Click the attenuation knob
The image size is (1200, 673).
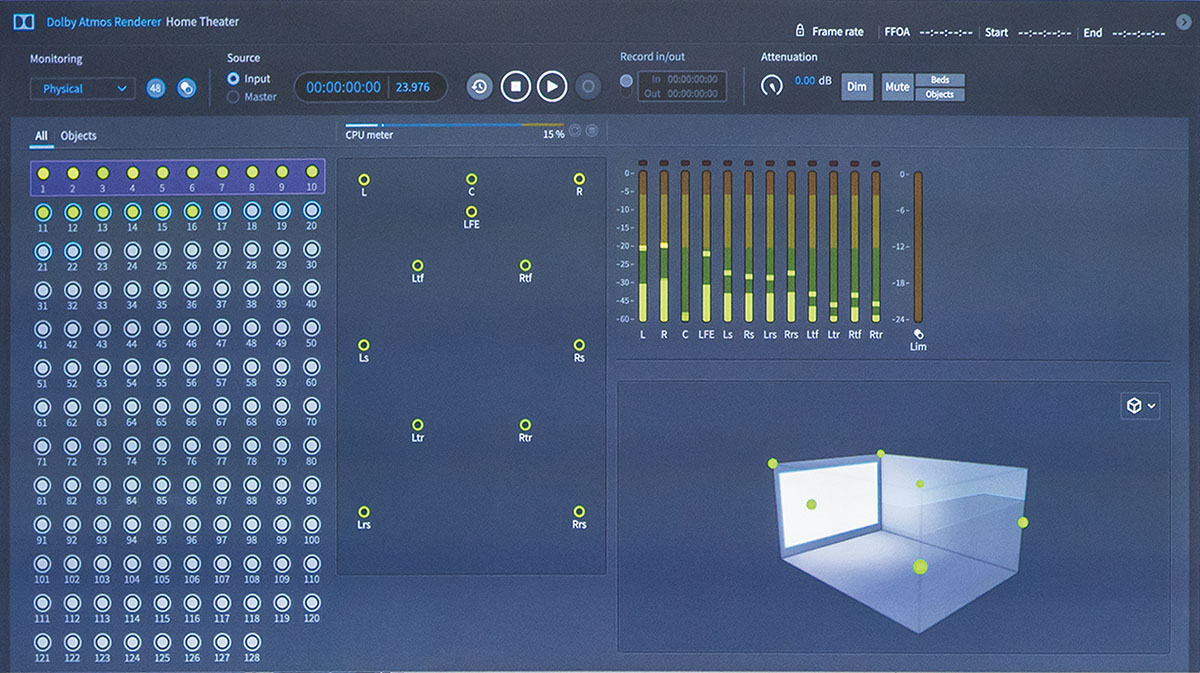[x=771, y=87]
